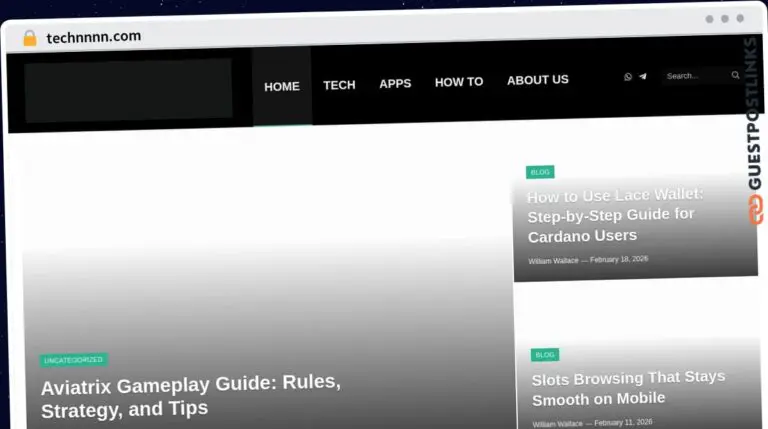Focus the Search input field
The width and height of the screenshot is (768, 429).
(x=695, y=76)
